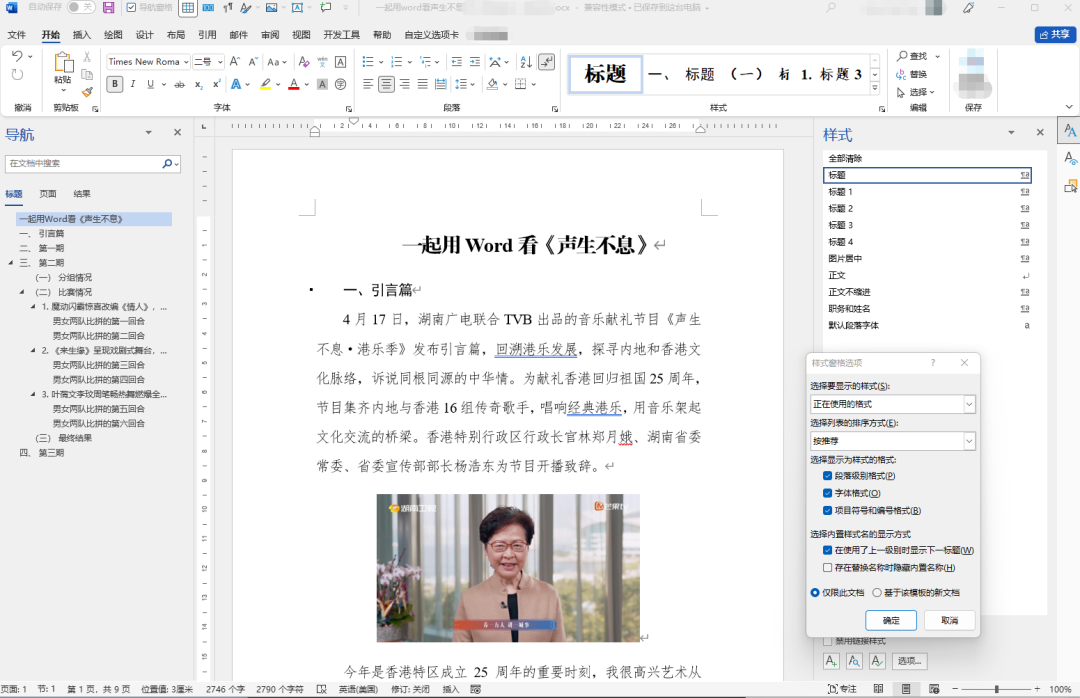Decrease paragraph indent
Screen dimensions: 1080x698
tap(457, 62)
